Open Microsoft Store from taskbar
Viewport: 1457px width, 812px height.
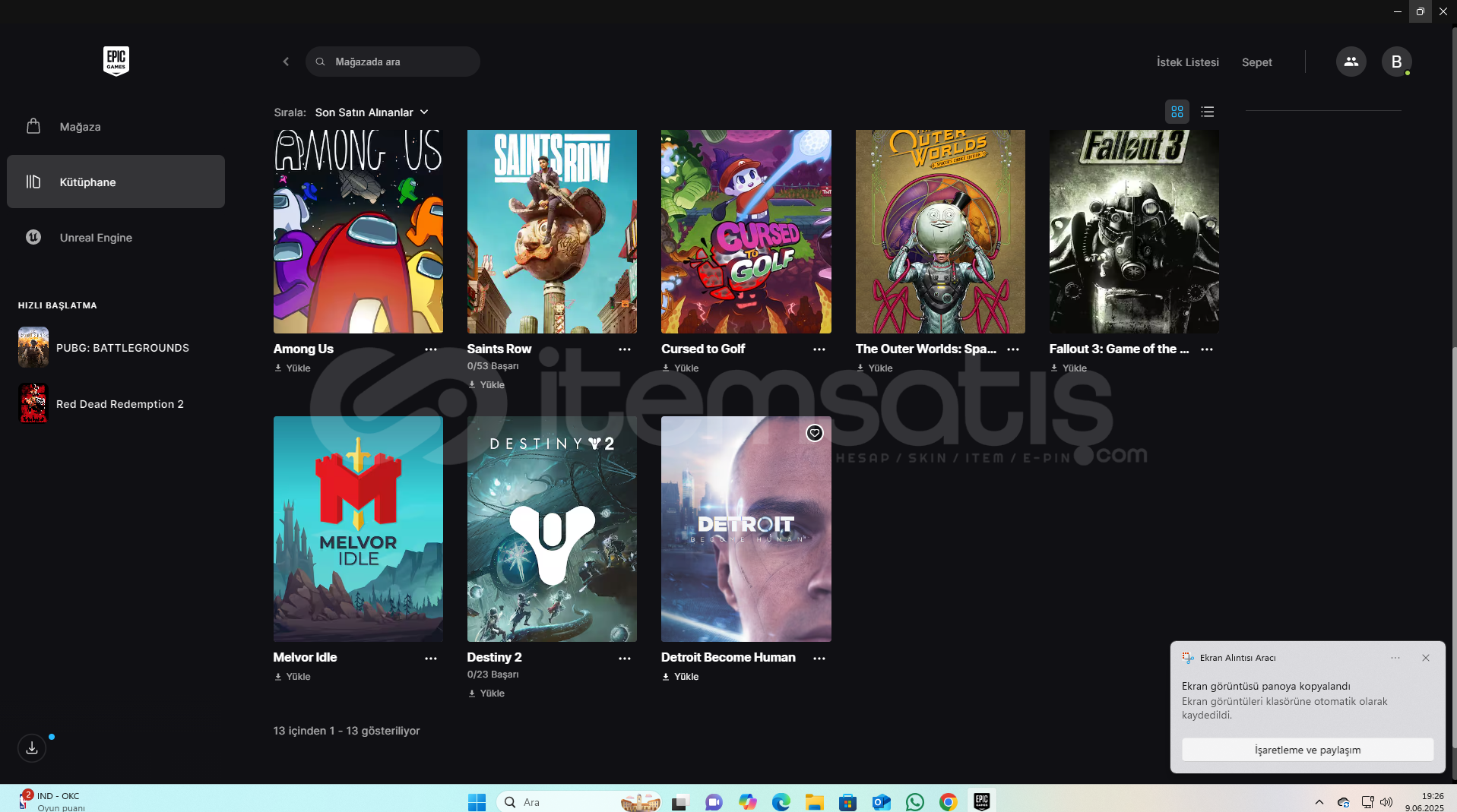point(847,802)
